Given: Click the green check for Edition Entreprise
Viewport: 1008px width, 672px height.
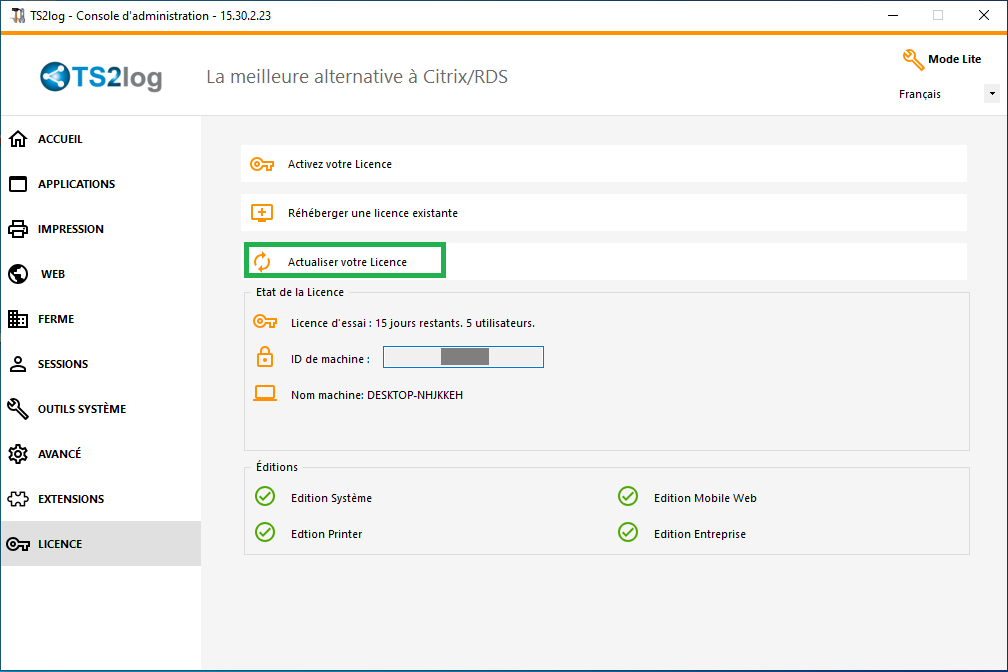Looking at the screenshot, I should 628,532.
